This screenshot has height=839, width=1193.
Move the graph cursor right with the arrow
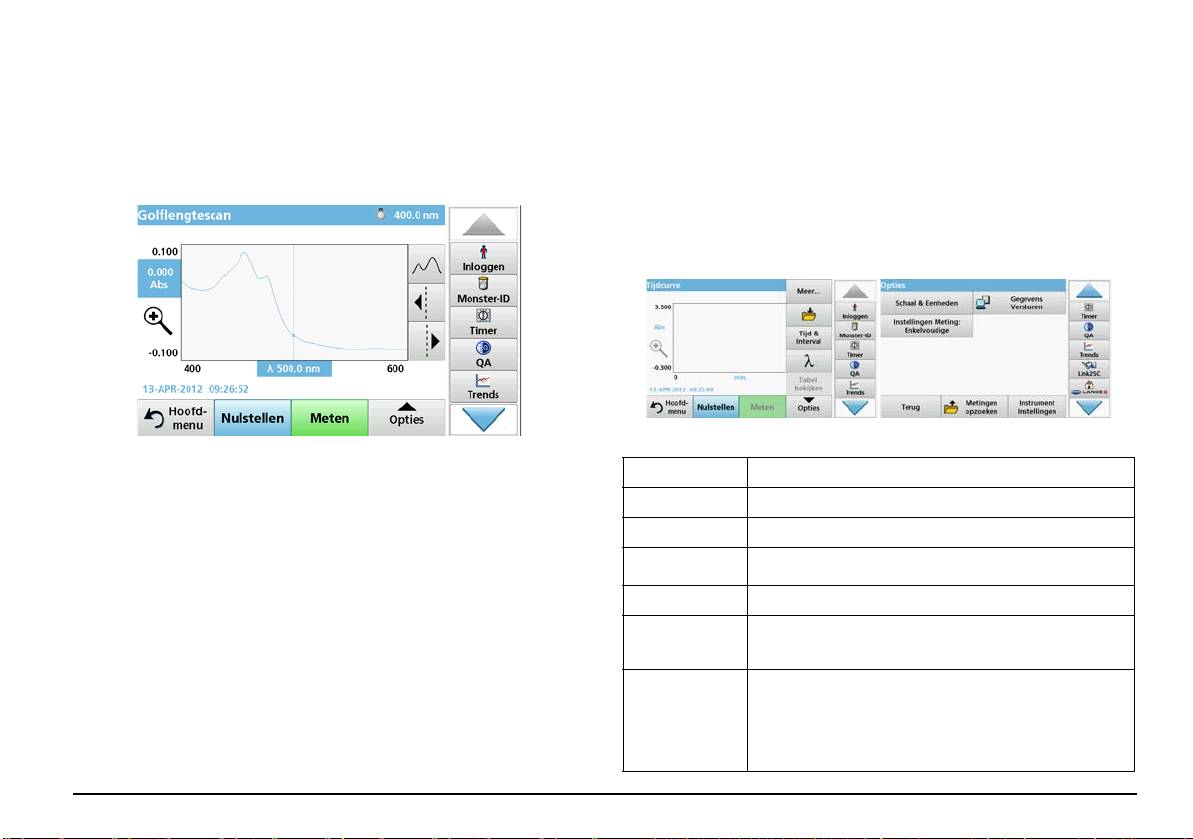tap(427, 340)
